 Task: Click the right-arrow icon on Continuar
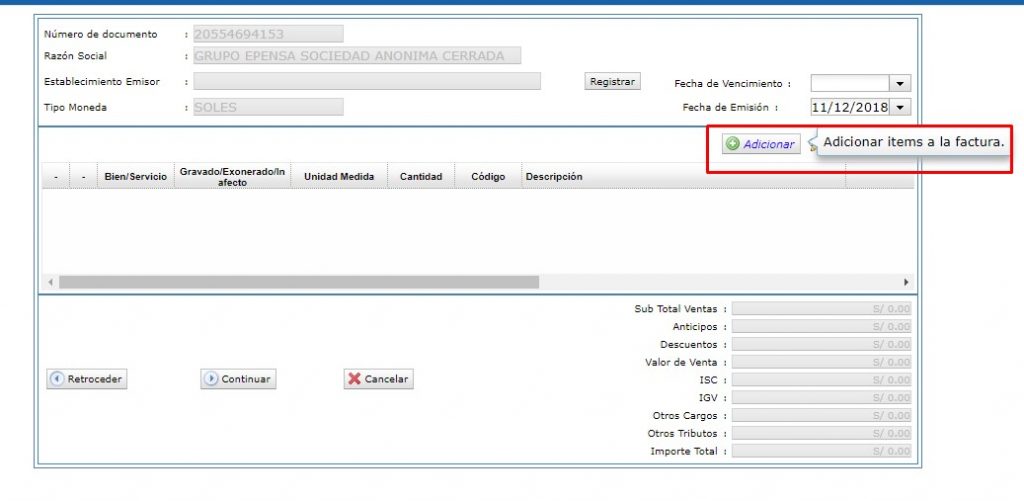point(211,379)
